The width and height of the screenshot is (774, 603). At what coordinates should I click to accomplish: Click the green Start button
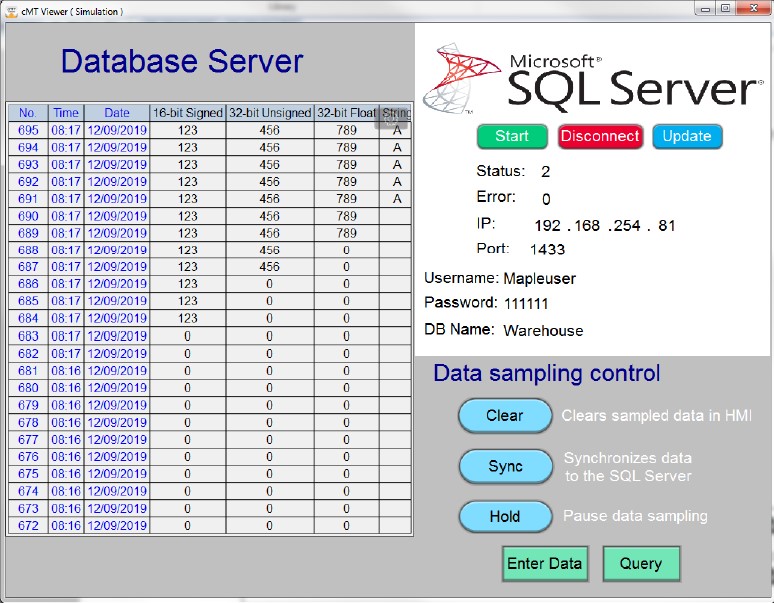click(x=512, y=136)
